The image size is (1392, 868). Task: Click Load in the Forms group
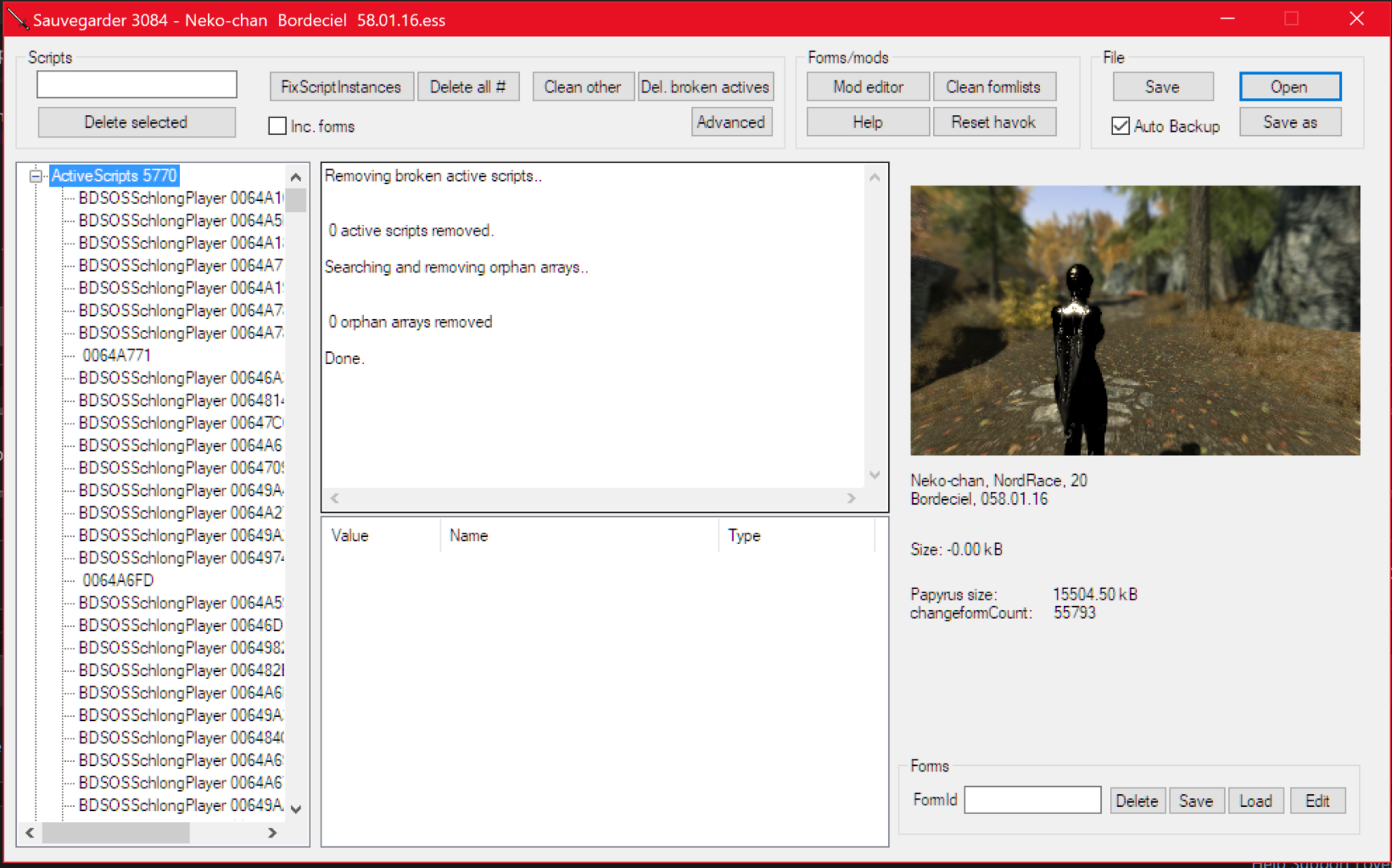point(1256,800)
